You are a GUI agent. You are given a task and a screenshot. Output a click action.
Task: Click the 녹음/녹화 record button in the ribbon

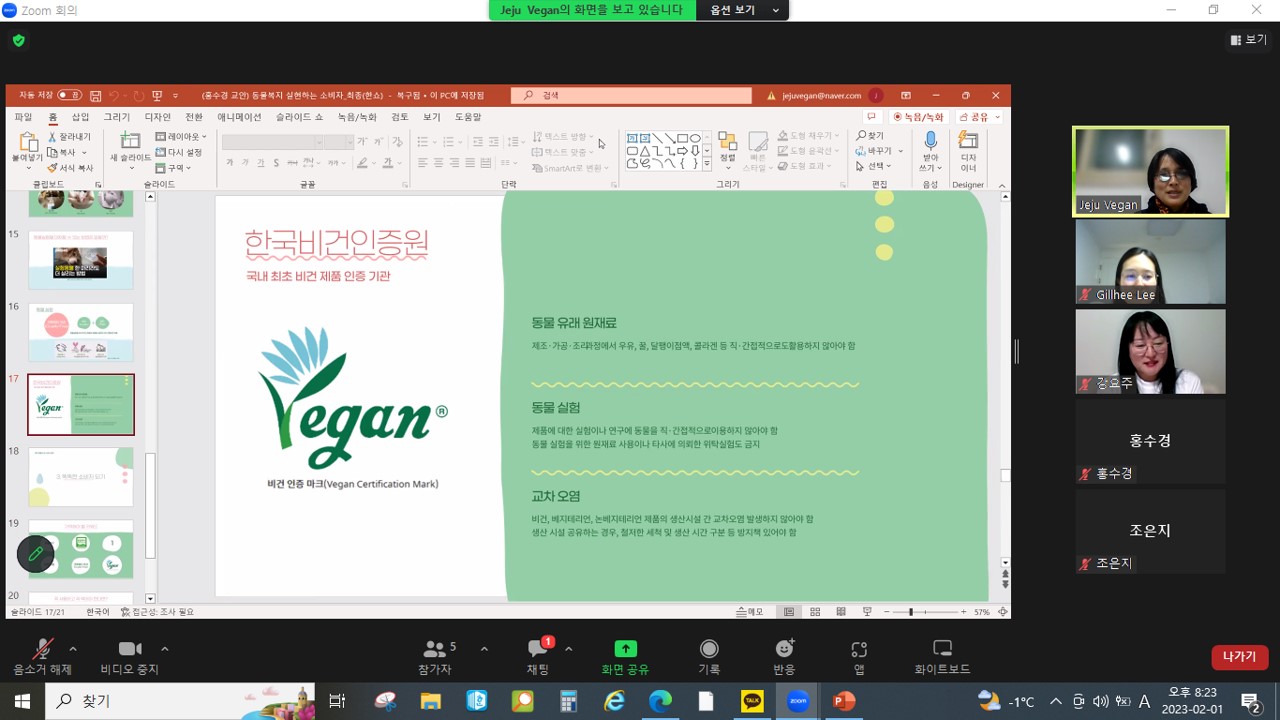point(919,117)
